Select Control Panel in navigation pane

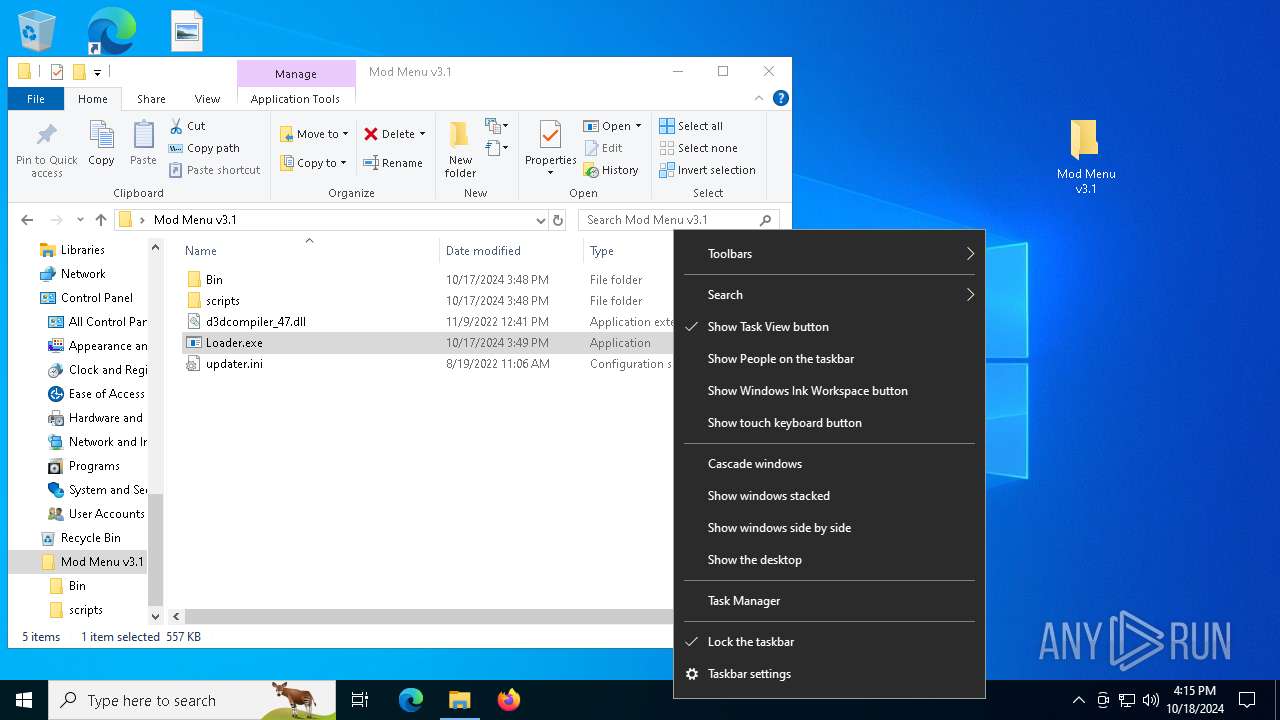coord(96,298)
